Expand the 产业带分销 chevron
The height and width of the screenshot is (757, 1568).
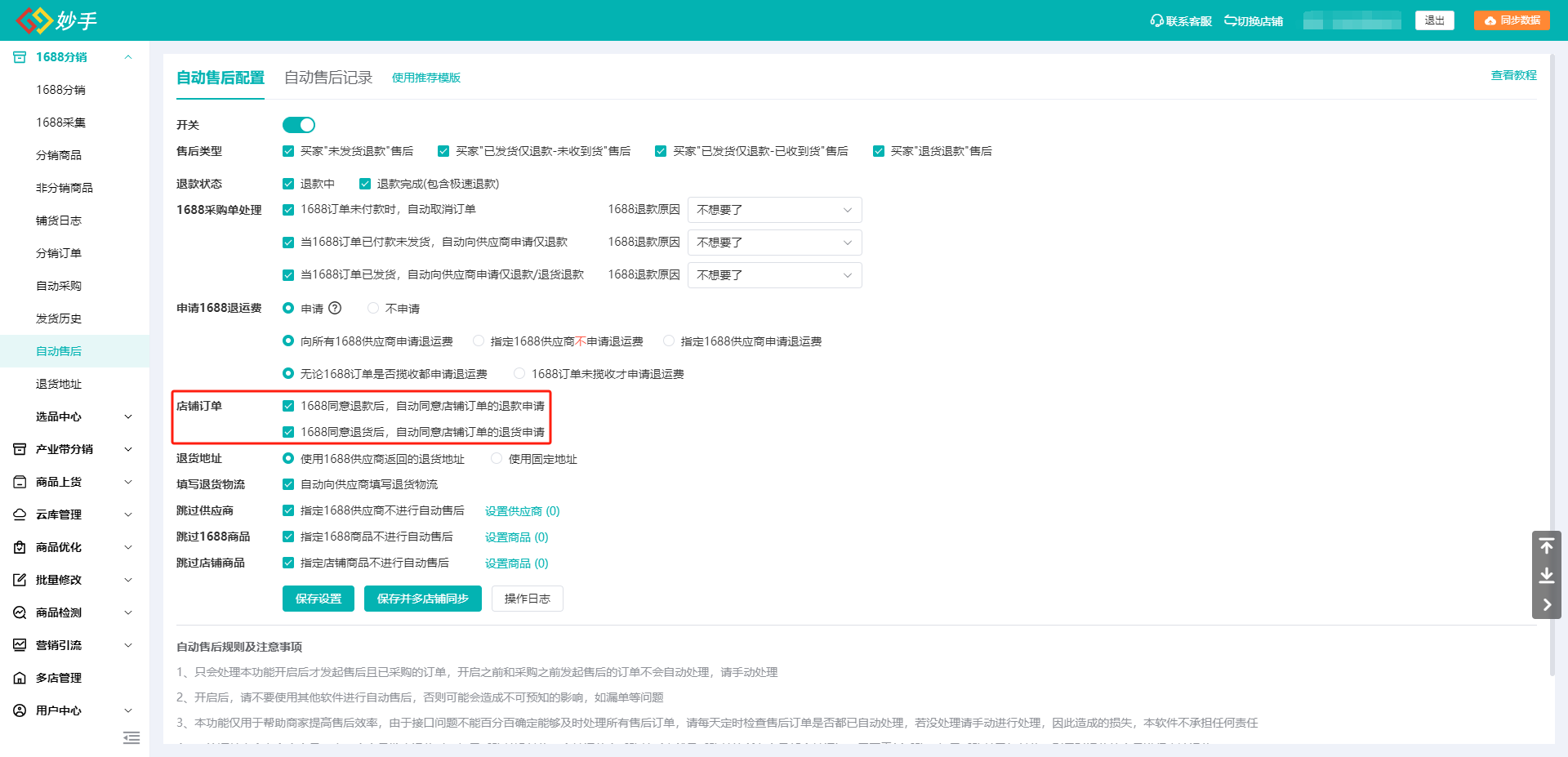[128, 449]
